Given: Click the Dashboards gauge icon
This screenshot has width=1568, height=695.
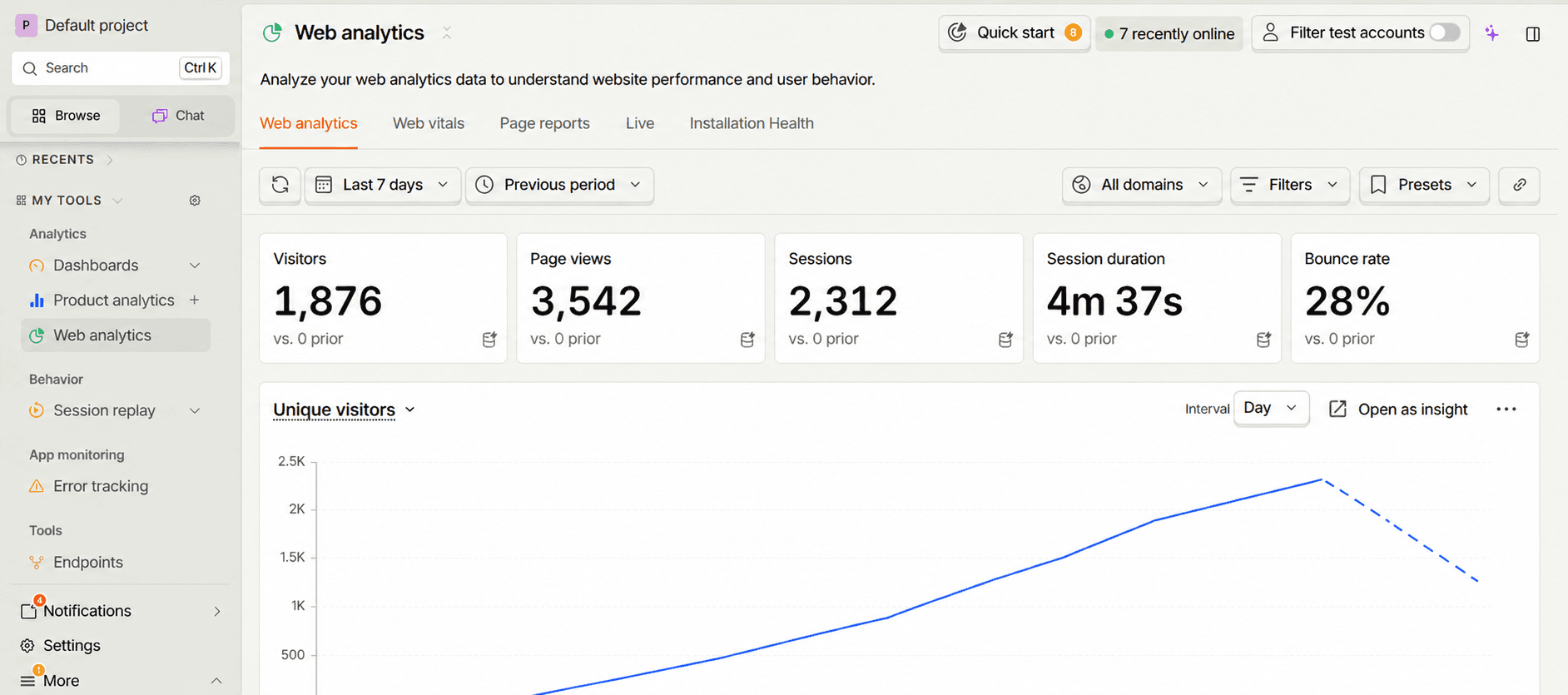Looking at the screenshot, I should (37, 266).
